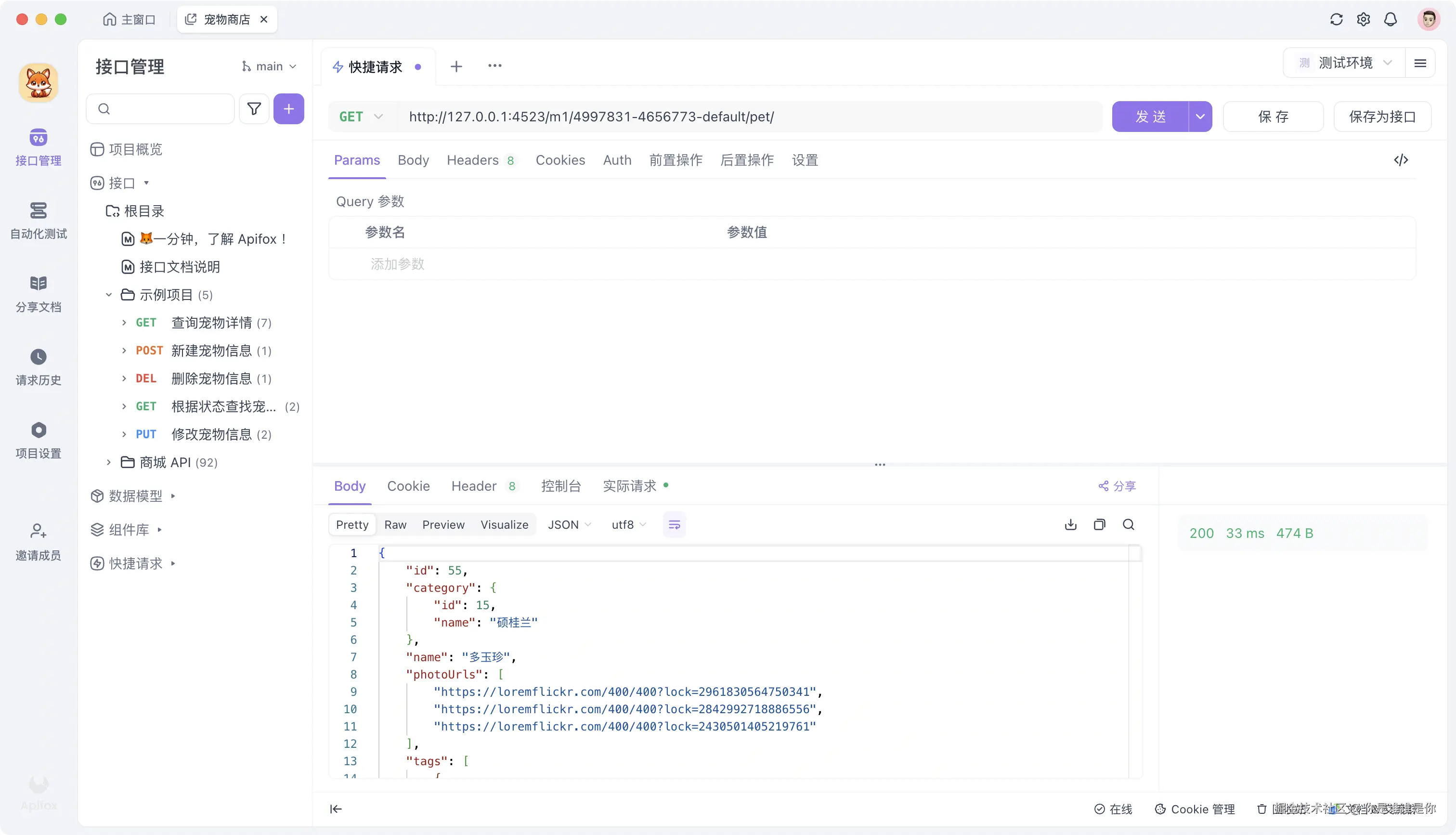The image size is (1456, 835).
Task: Open the Auth tab
Action: pos(617,160)
